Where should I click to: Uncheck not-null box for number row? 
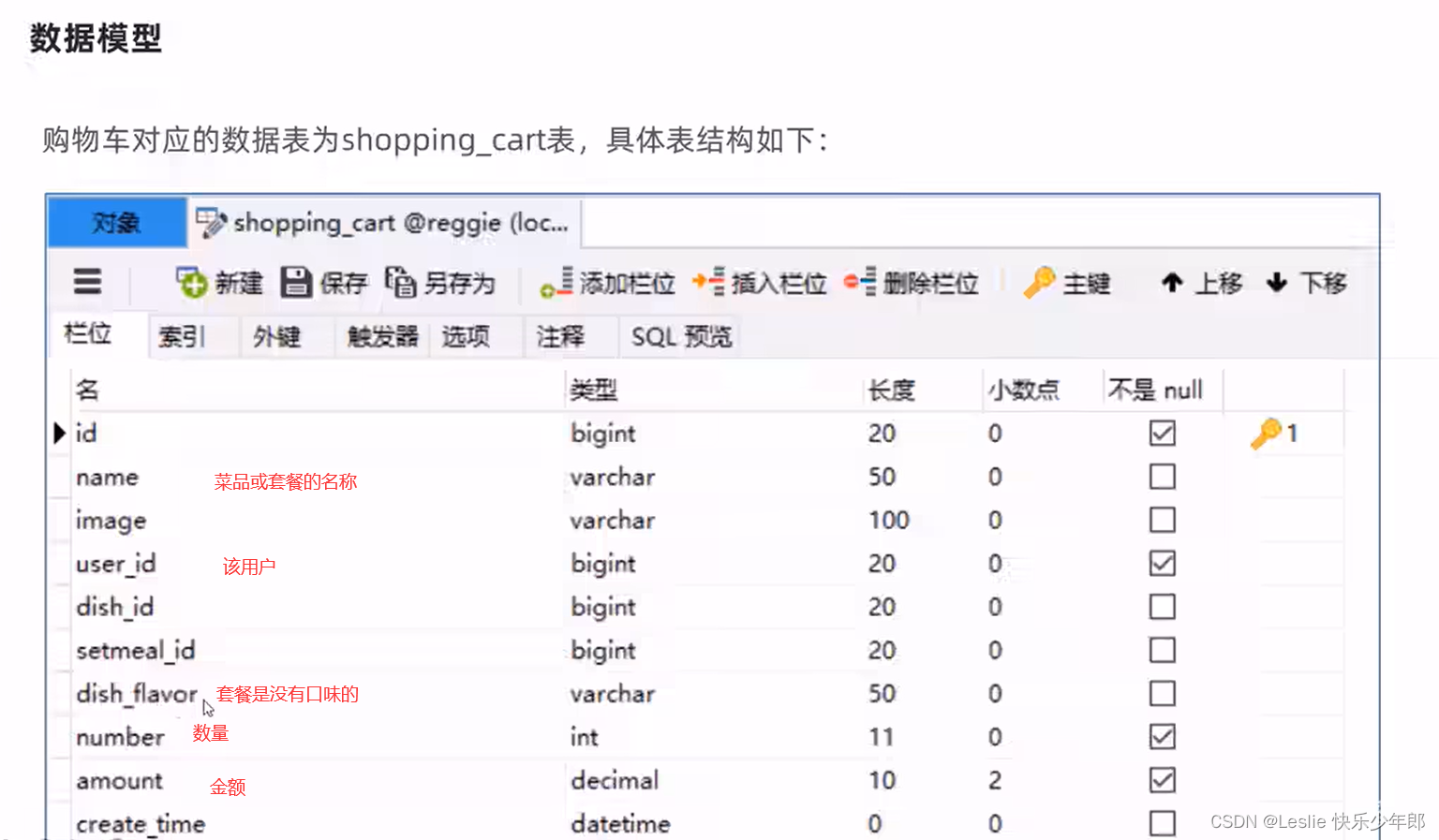[1163, 737]
